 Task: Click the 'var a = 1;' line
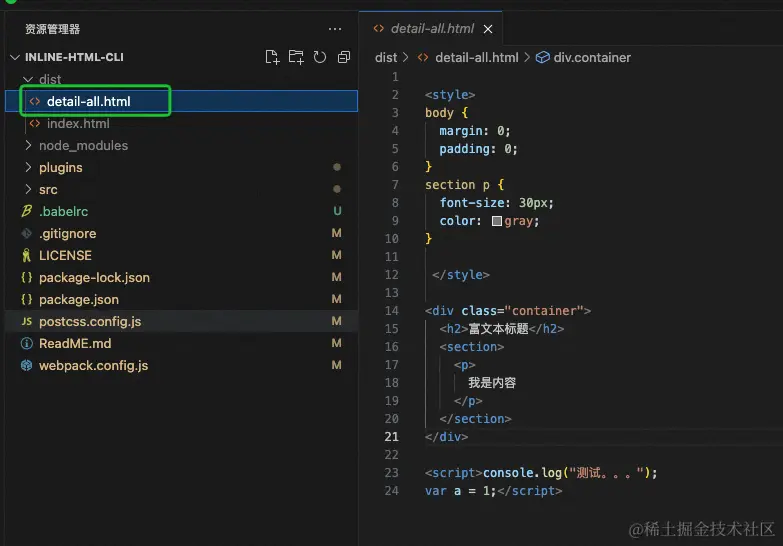493,491
